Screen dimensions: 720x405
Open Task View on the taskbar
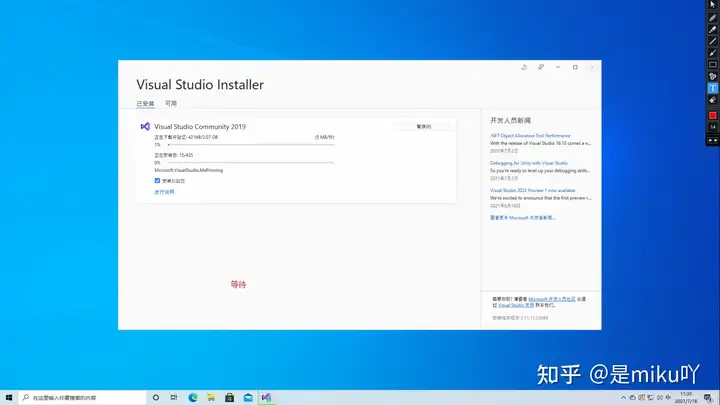coord(174,397)
